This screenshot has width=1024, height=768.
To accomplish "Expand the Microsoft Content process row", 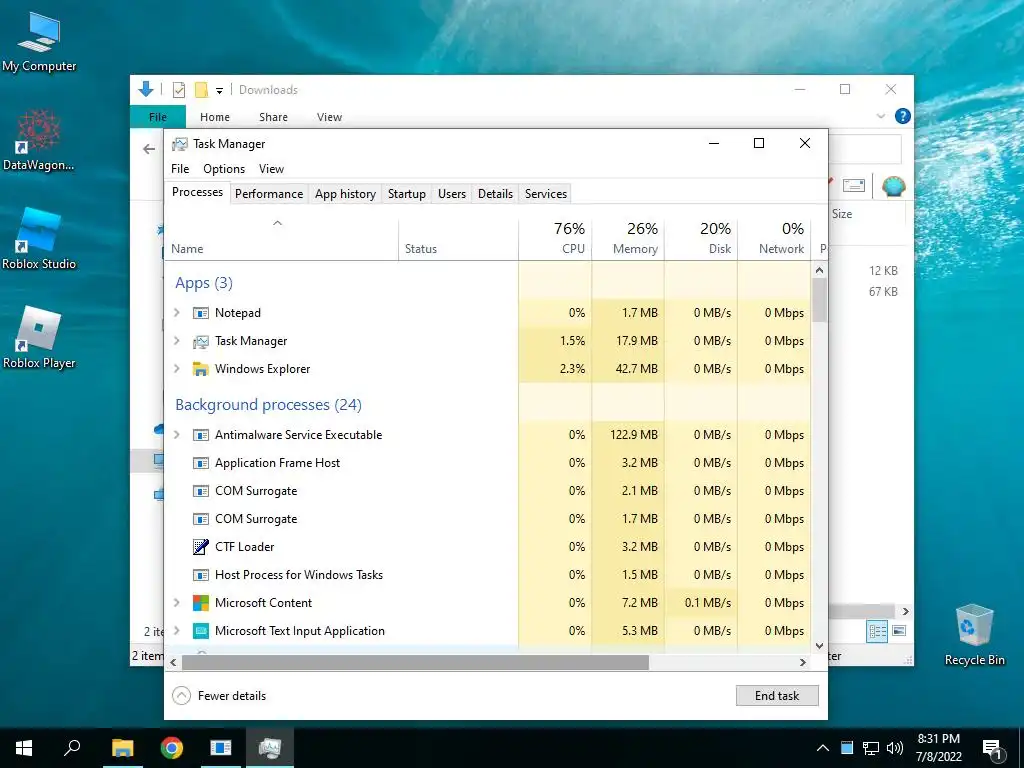I will pos(176,603).
